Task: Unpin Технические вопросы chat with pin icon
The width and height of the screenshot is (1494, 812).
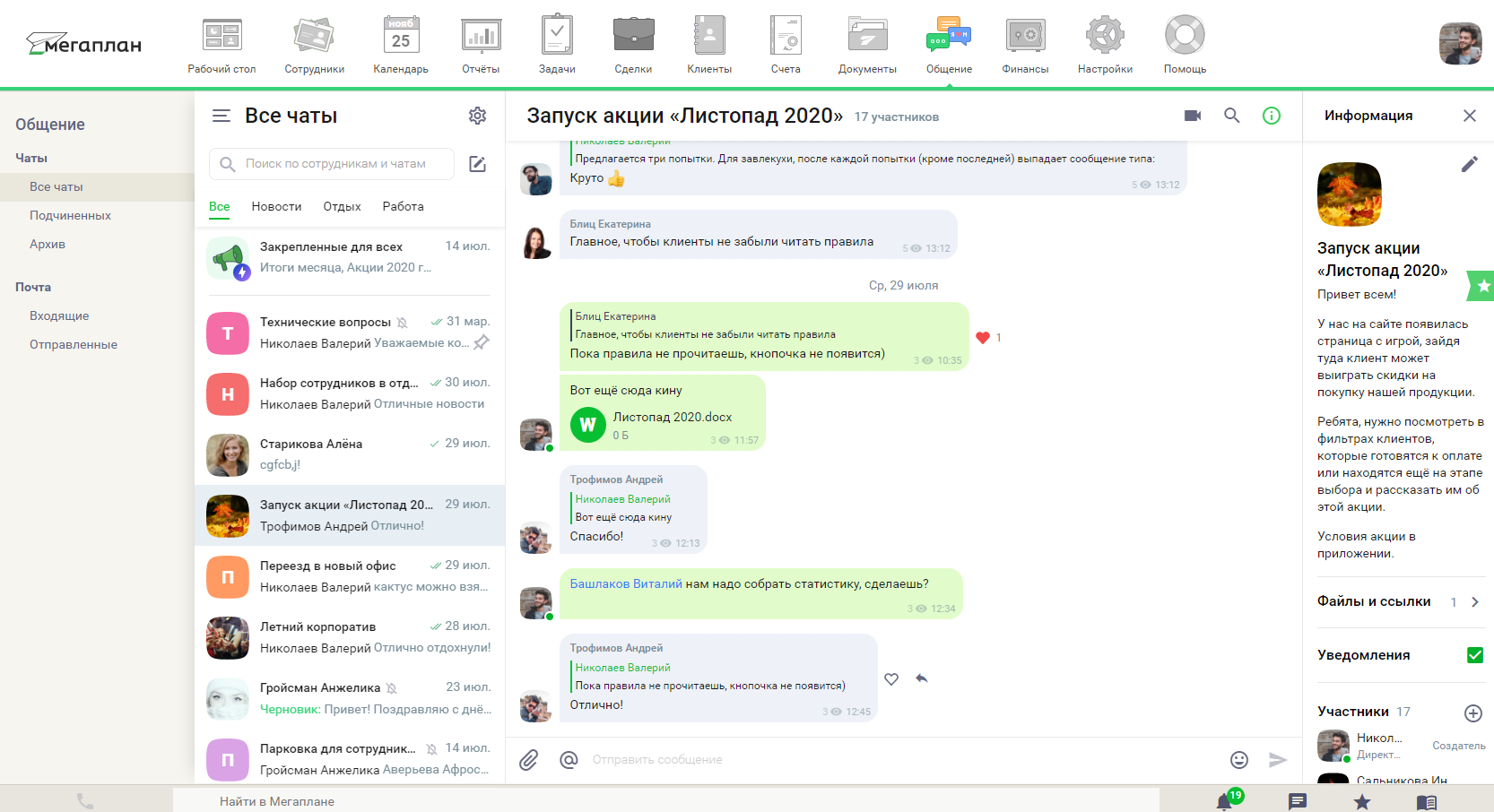Action: pyautogui.click(x=482, y=342)
